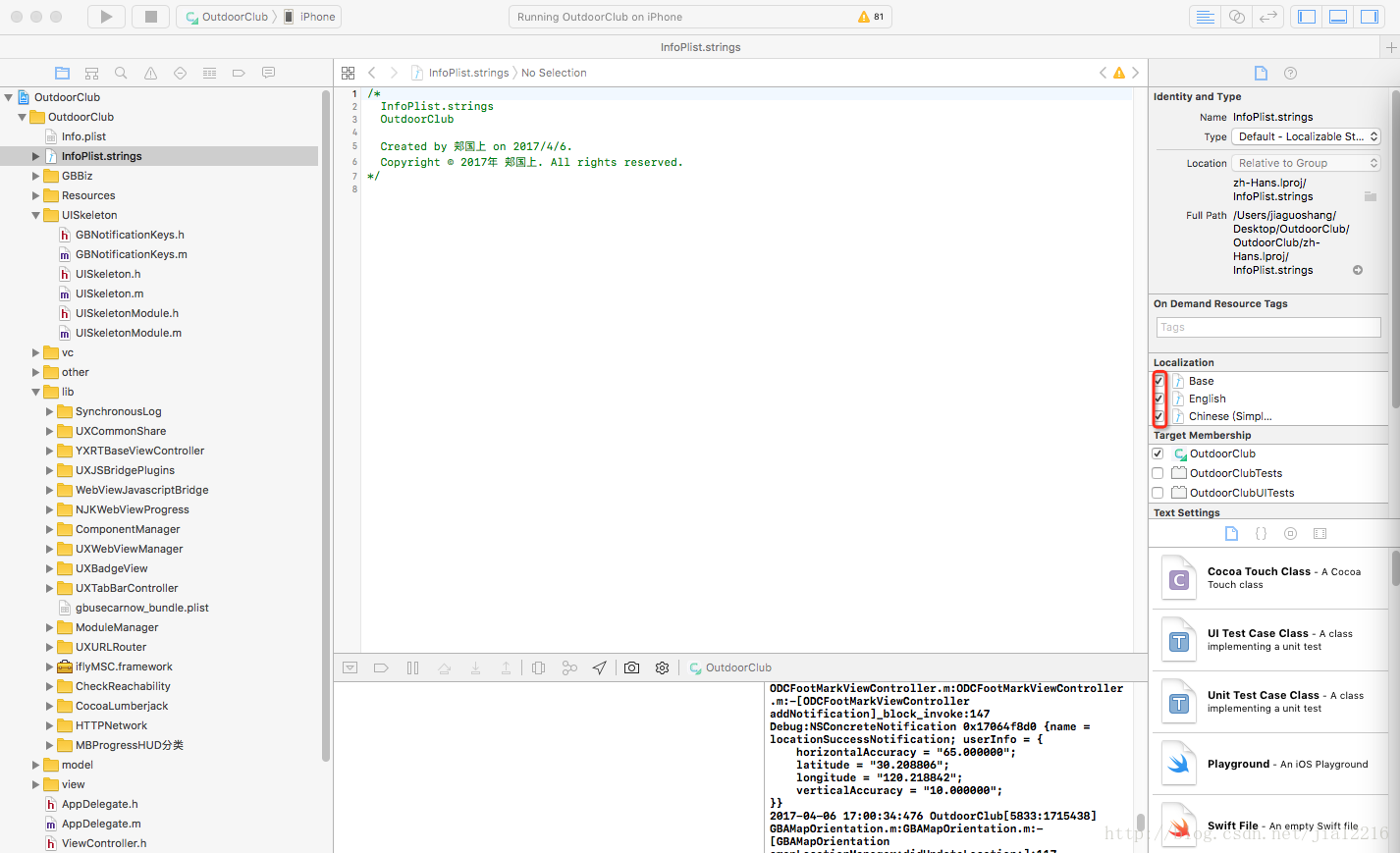The height and width of the screenshot is (853, 1400).
Task: Click the navigator's vertical scrollbar
Action: [x=326, y=425]
